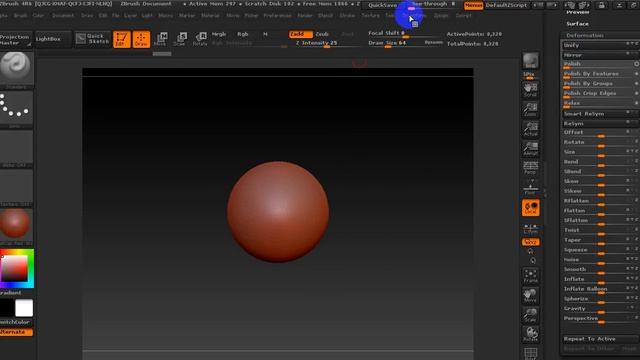
Task: Open the red material sphere thumbnail
Action: (x=16, y=224)
